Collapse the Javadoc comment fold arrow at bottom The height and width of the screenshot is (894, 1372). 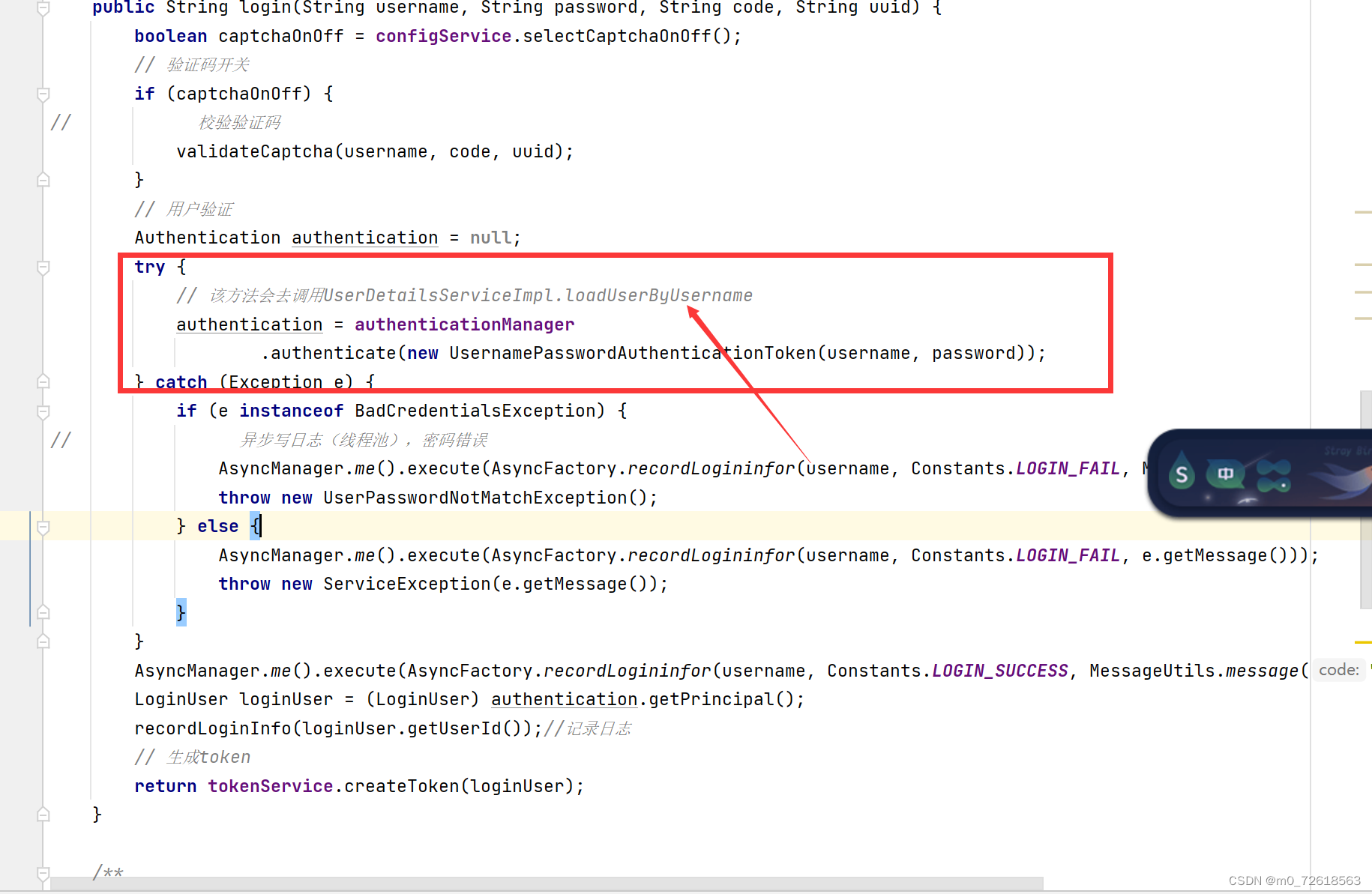tap(43, 873)
